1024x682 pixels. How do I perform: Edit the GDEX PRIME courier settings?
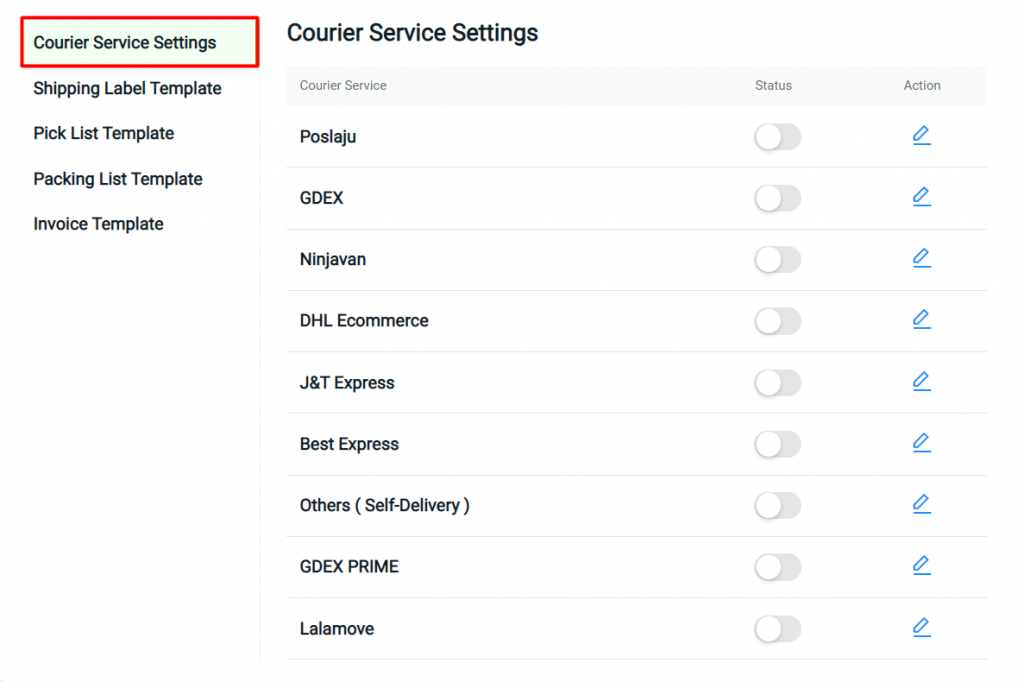[x=921, y=566]
